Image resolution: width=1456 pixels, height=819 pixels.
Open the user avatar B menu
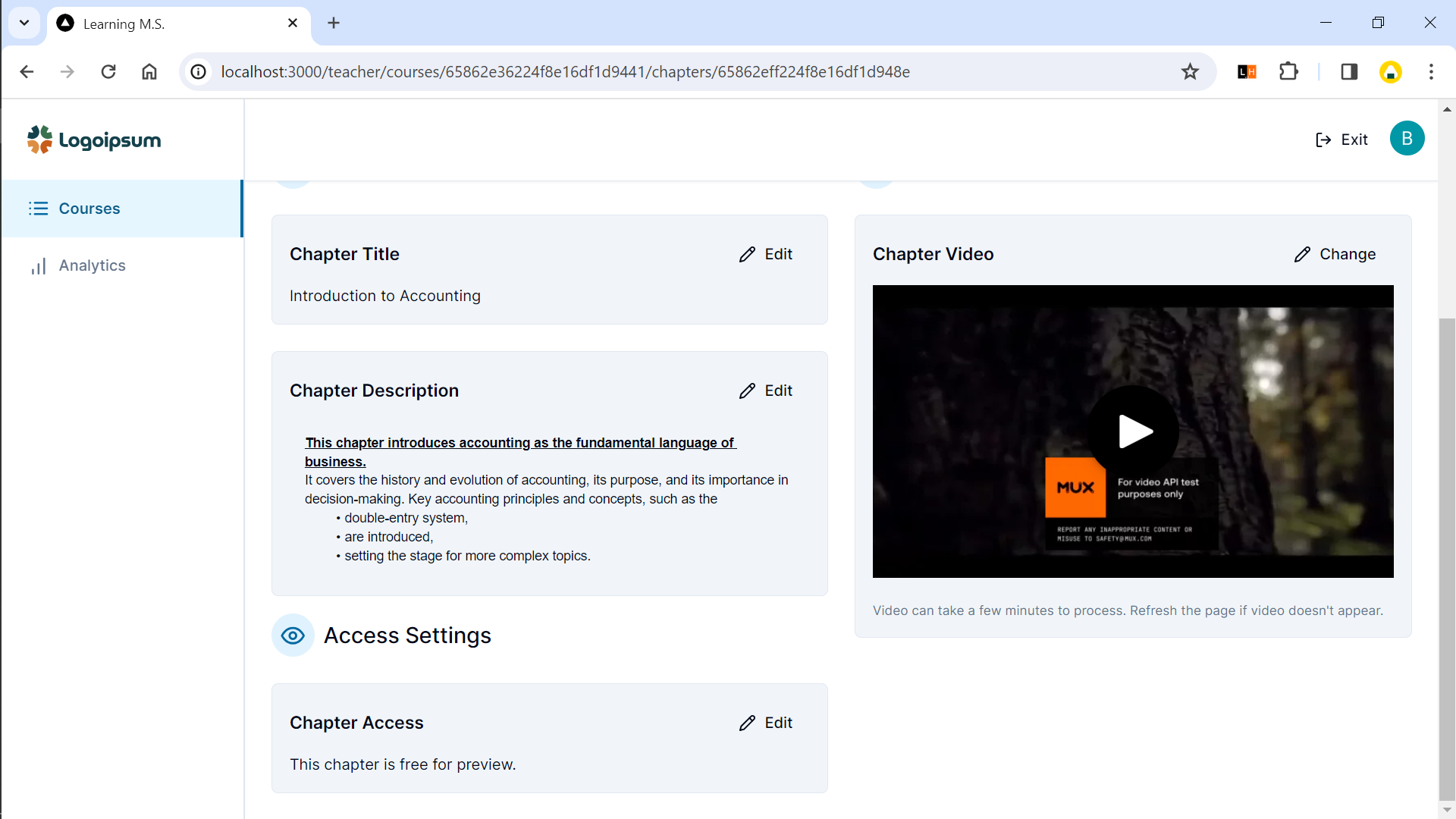coord(1407,139)
